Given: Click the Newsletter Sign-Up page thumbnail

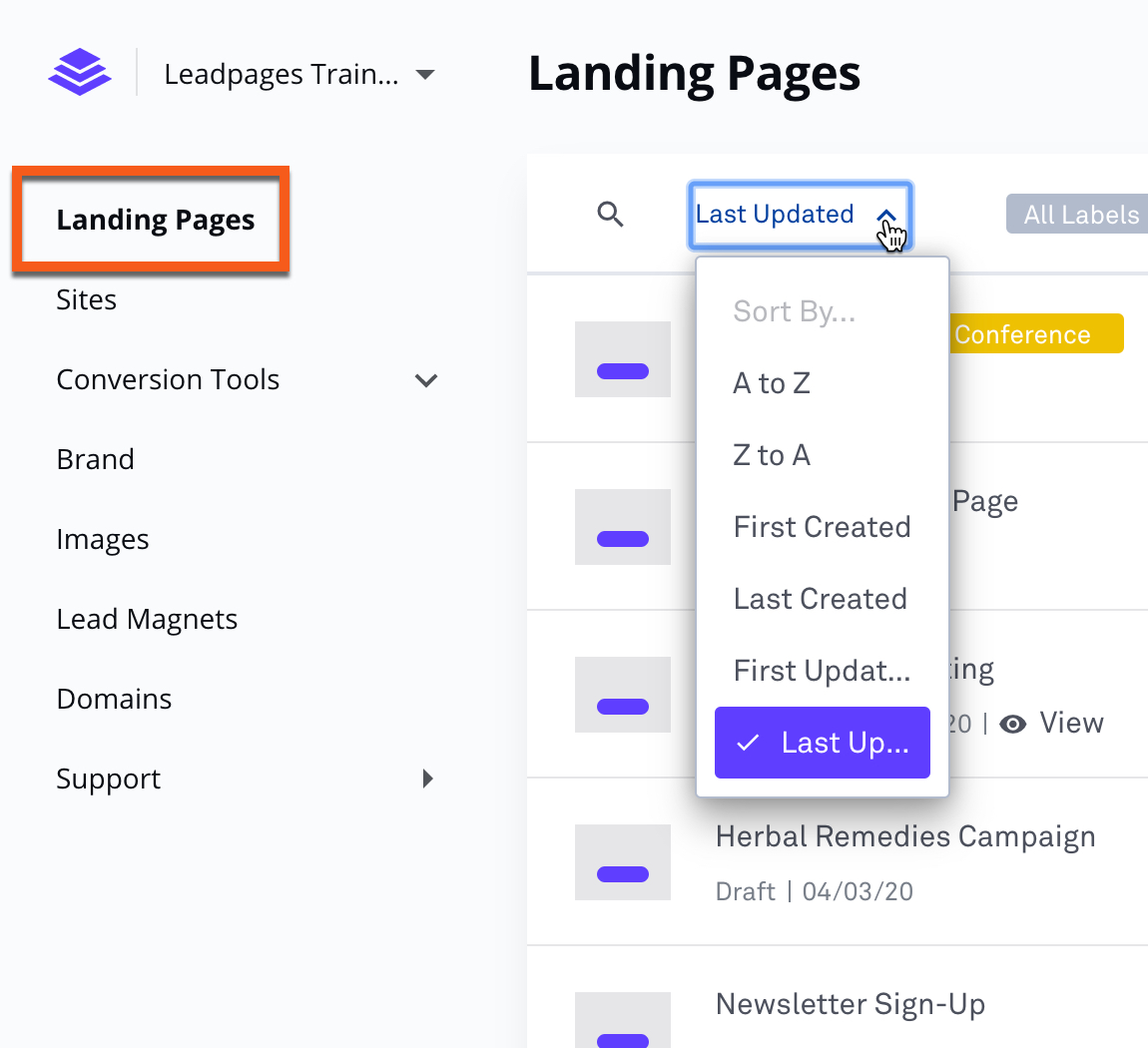Looking at the screenshot, I should [x=622, y=1020].
